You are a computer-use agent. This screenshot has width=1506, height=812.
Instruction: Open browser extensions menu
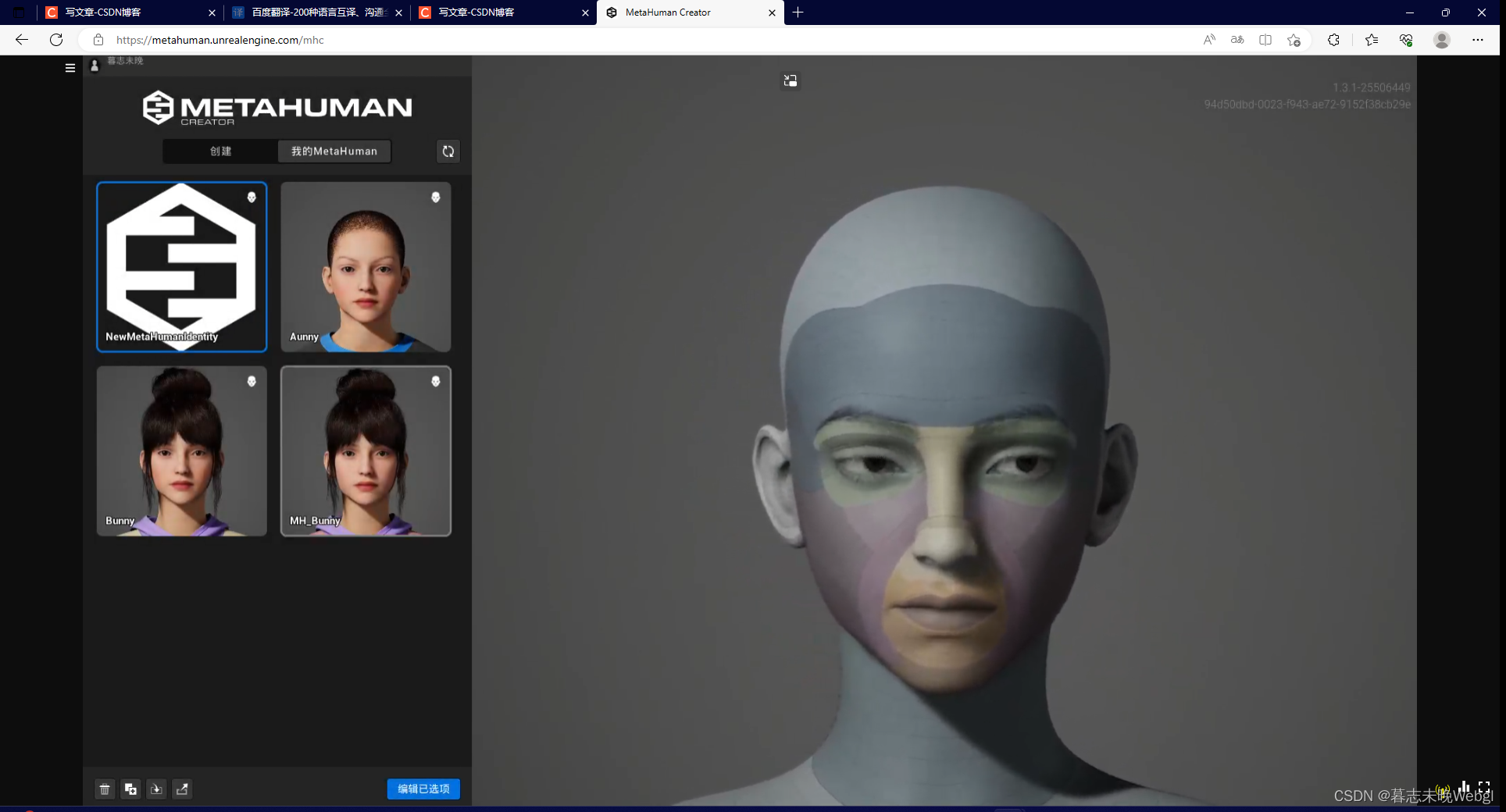pyautogui.click(x=1333, y=40)
